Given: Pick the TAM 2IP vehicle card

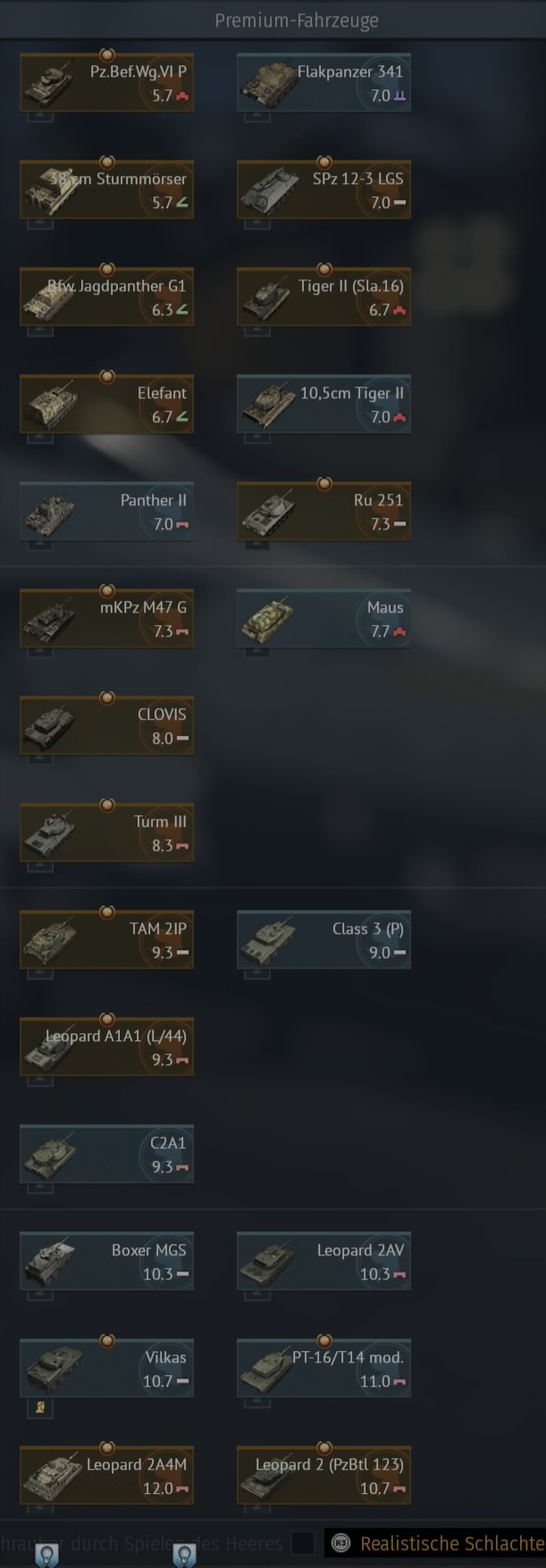Looking at the screenshot, I should 106,940.
